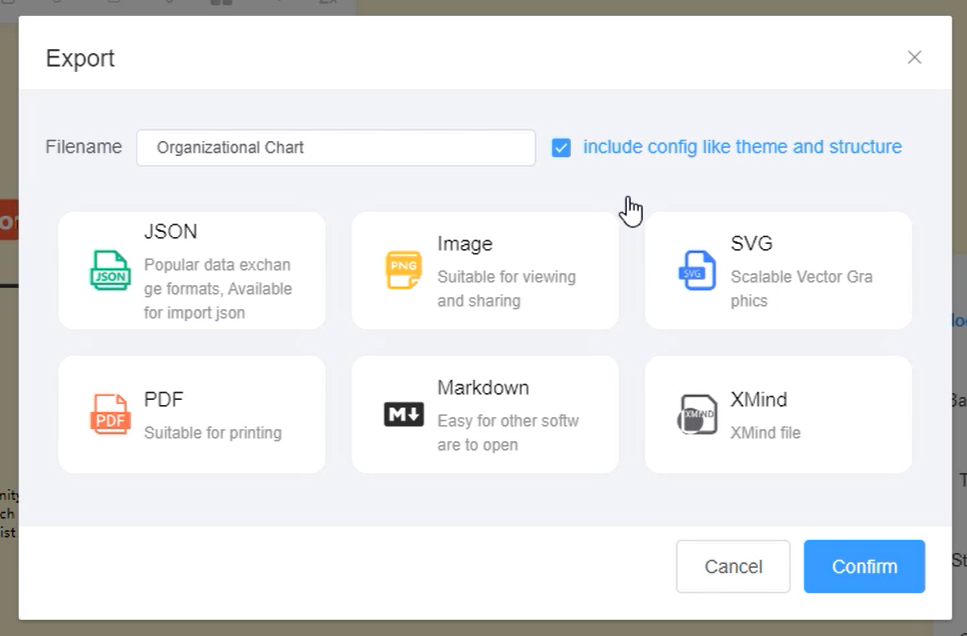This screenshot has height=636, width=967.
Task: Choose the XMind format heading
Action: [759, 400]
